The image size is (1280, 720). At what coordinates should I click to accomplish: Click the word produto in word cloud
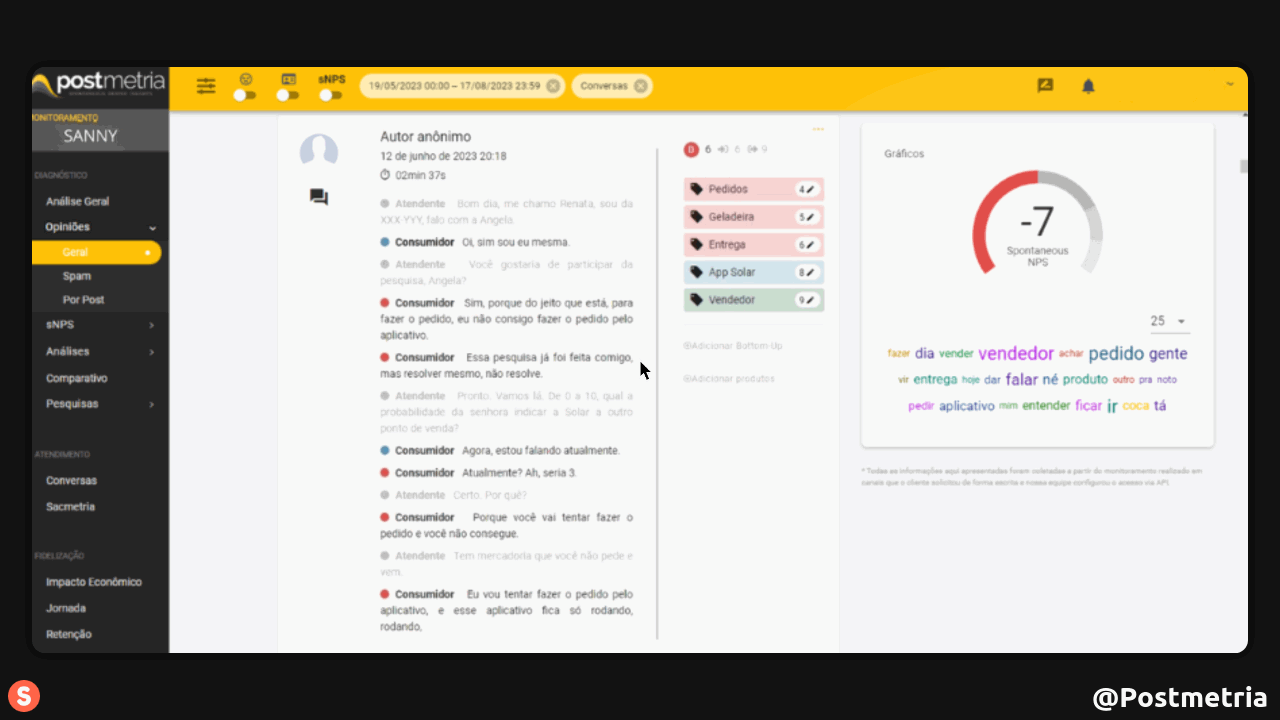[x=1085, y=380]
